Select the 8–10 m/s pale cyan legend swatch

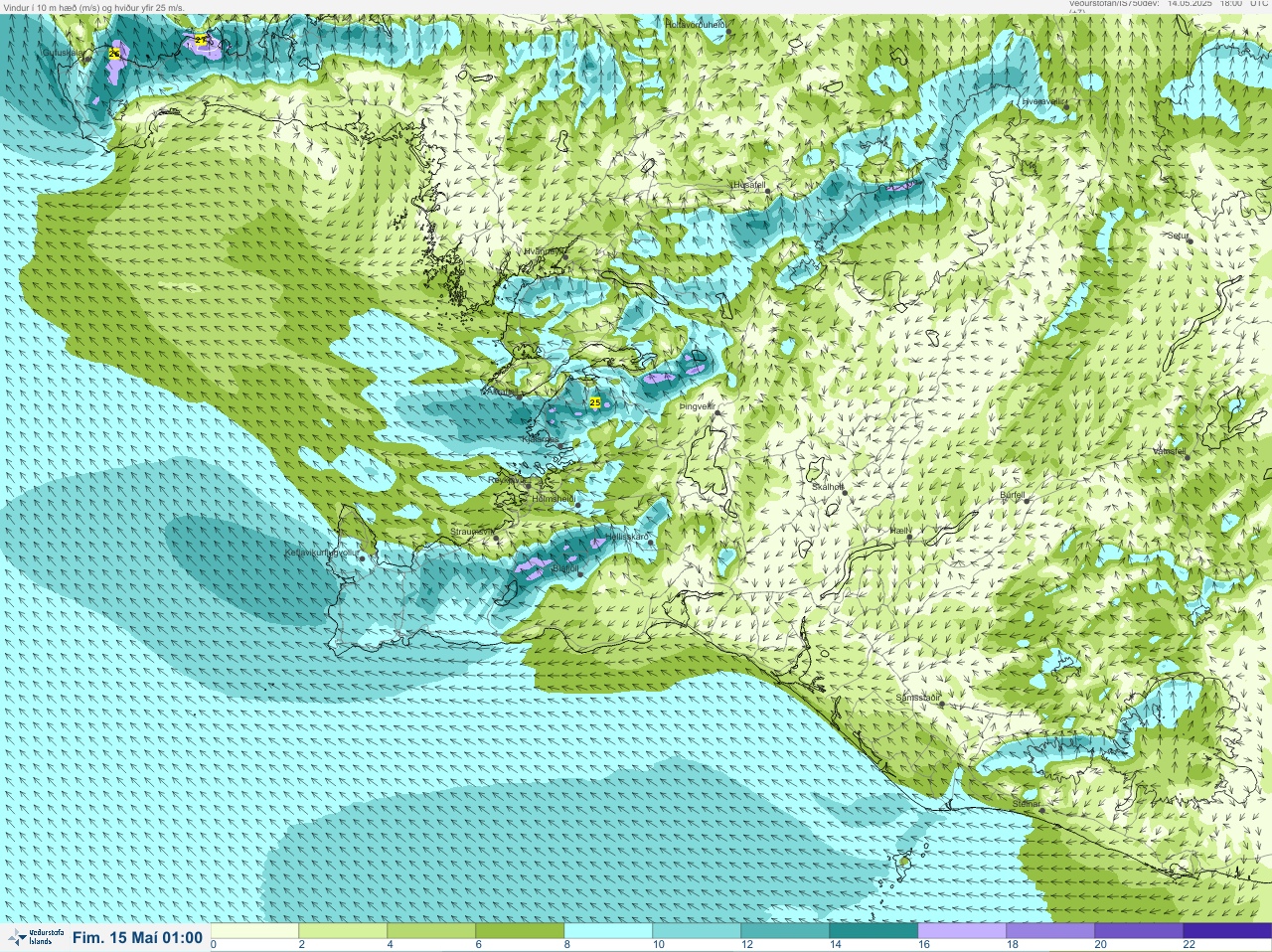point(608,931)
